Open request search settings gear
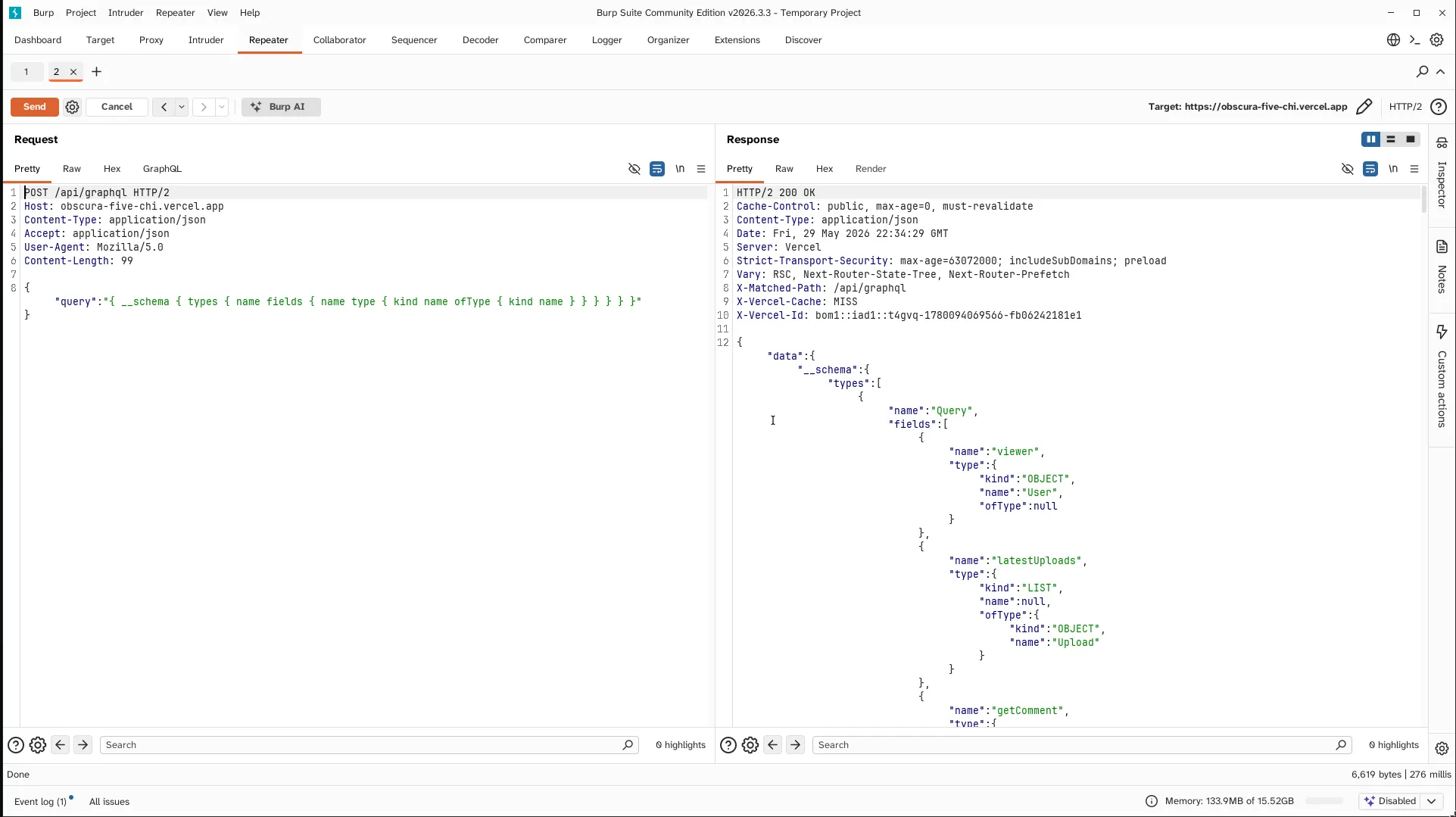Viewport: 1456px width, 817px height. (38, 745)
